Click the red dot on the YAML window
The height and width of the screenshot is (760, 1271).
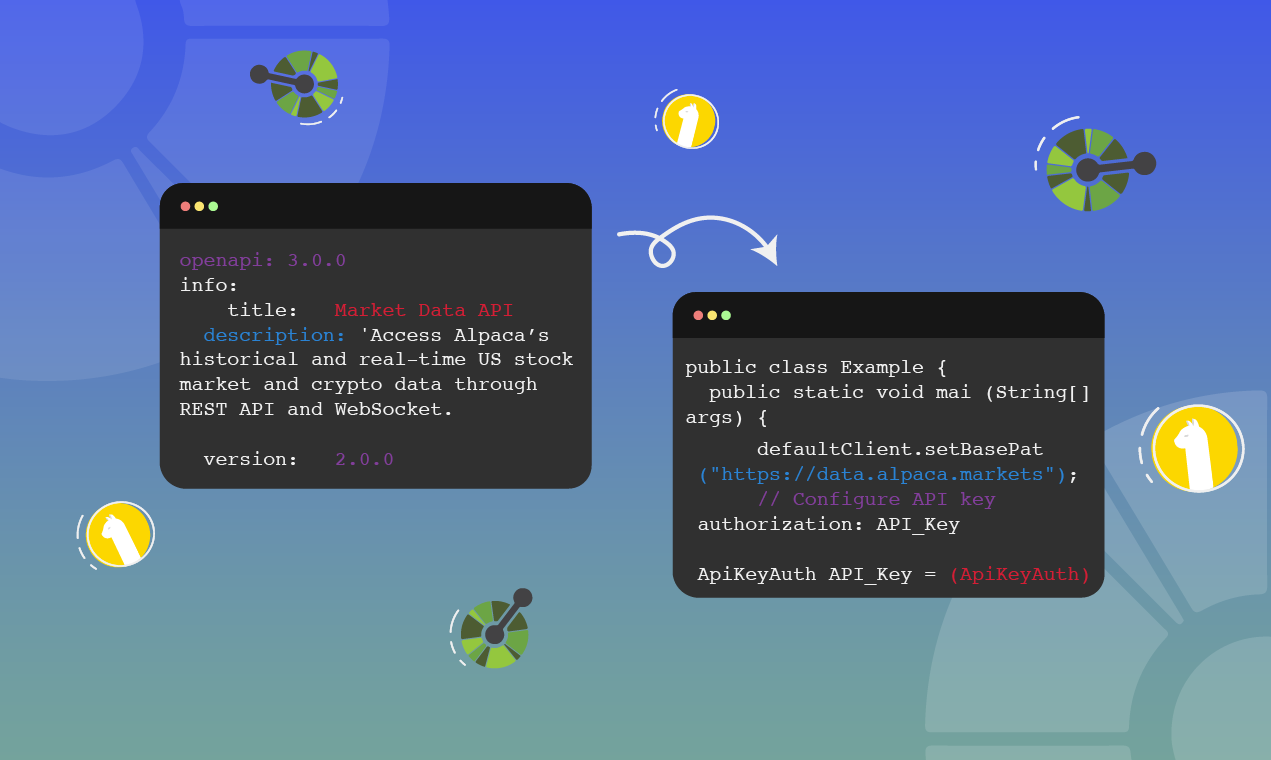click(185, 206)
